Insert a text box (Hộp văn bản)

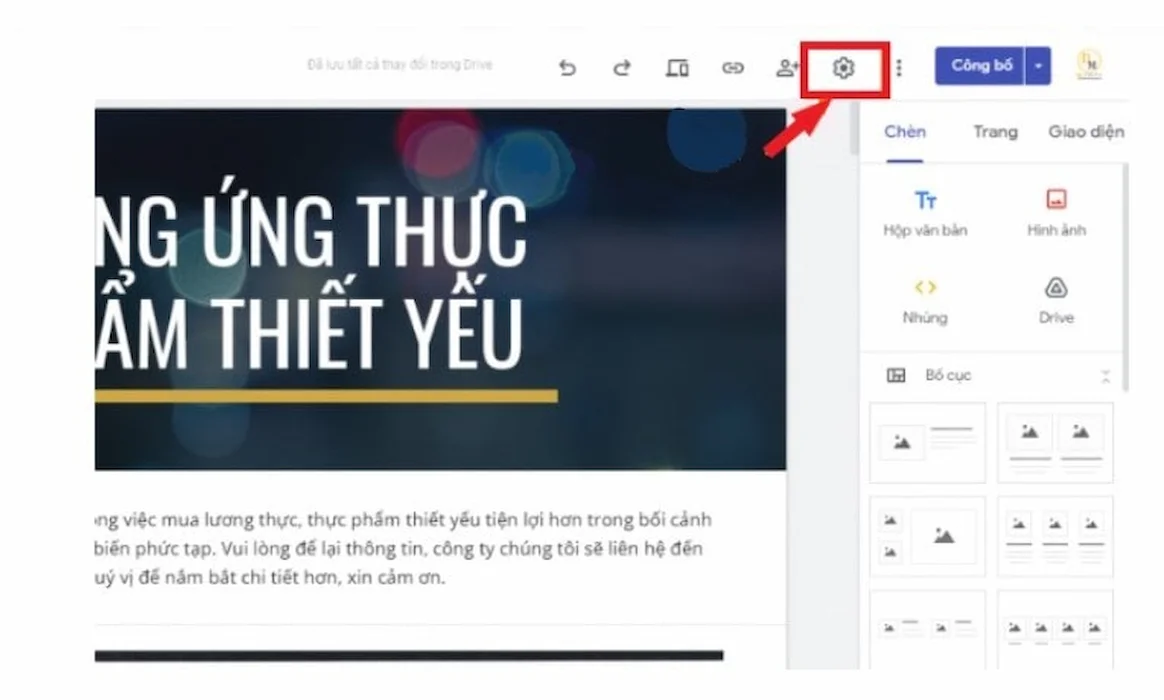coord(925,214)
